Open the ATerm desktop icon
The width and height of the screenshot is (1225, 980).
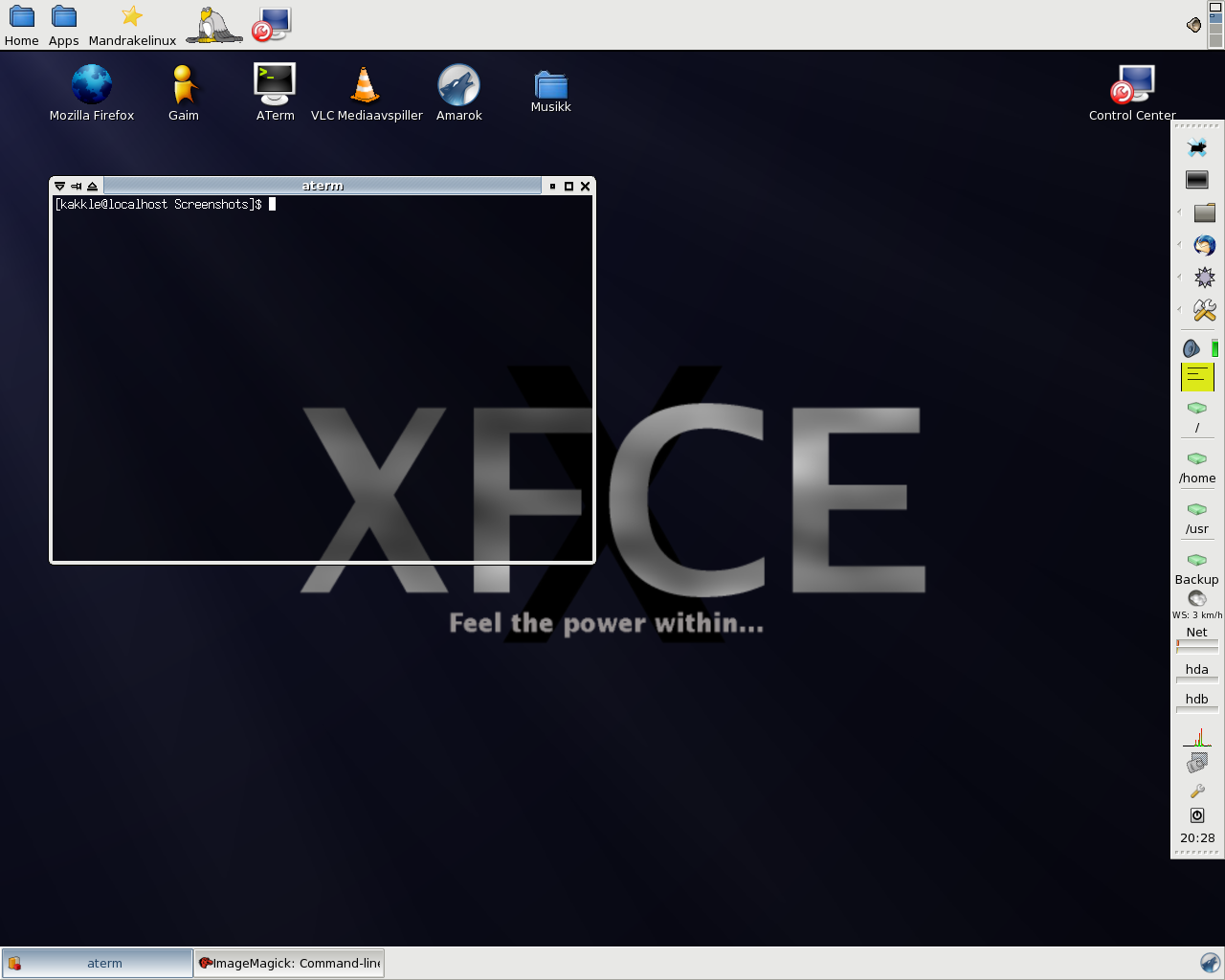point(275,93)
